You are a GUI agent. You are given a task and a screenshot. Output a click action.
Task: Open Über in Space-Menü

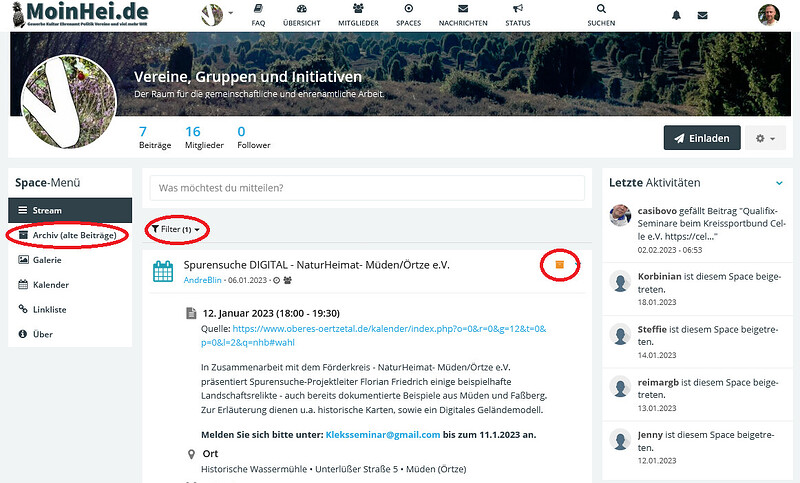coord(70,334)
